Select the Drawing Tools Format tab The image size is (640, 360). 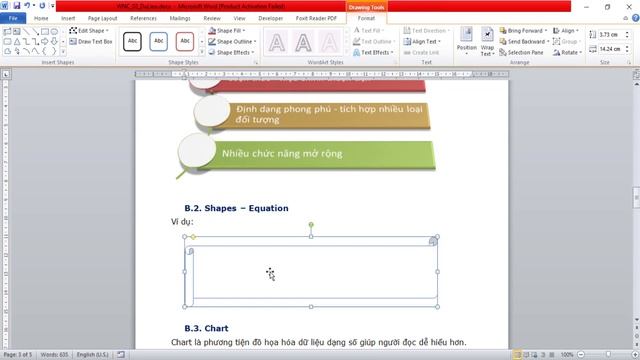[366, 18]
